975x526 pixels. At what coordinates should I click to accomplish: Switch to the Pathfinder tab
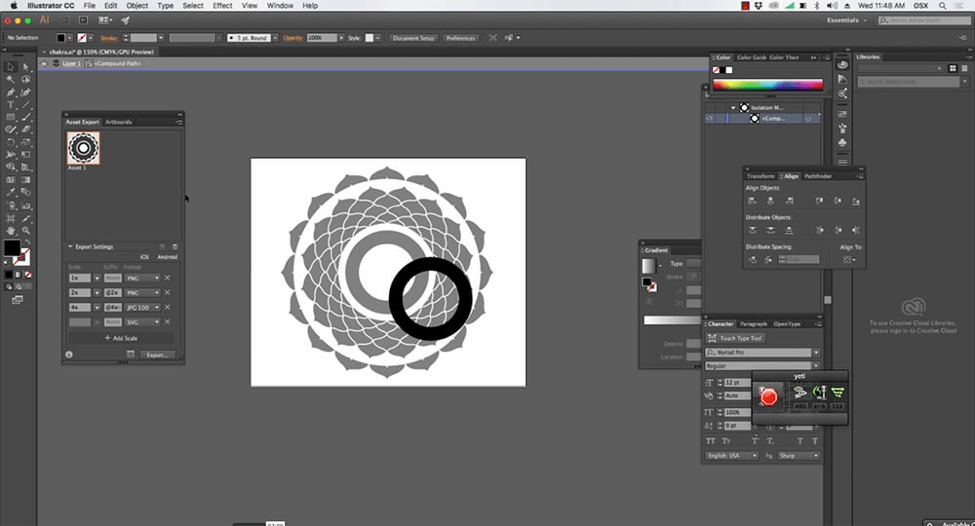pos(818,176)
